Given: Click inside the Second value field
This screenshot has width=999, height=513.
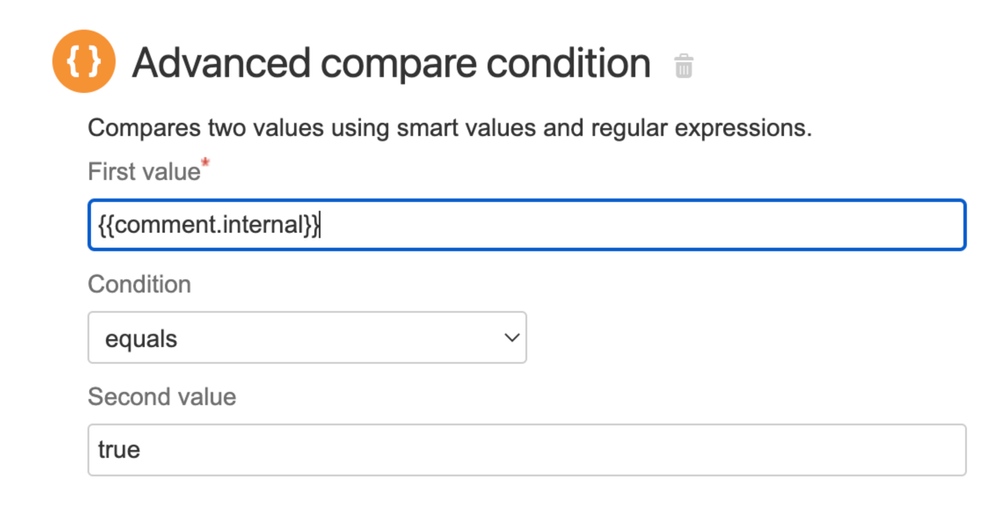Looking at the screenshot, I should point(526,450).
